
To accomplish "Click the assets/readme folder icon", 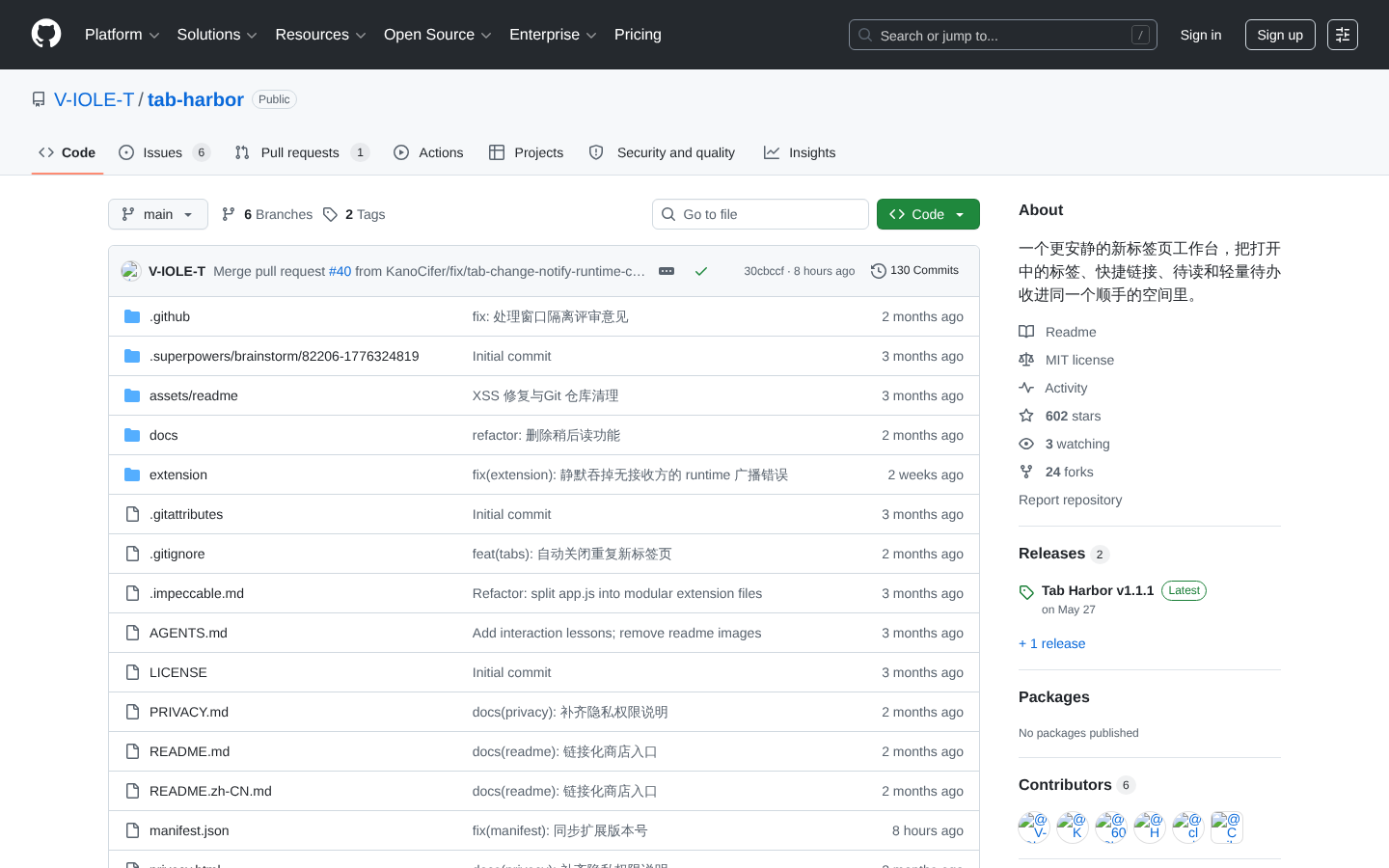I will pyautogui.click(x=132, y=395).
